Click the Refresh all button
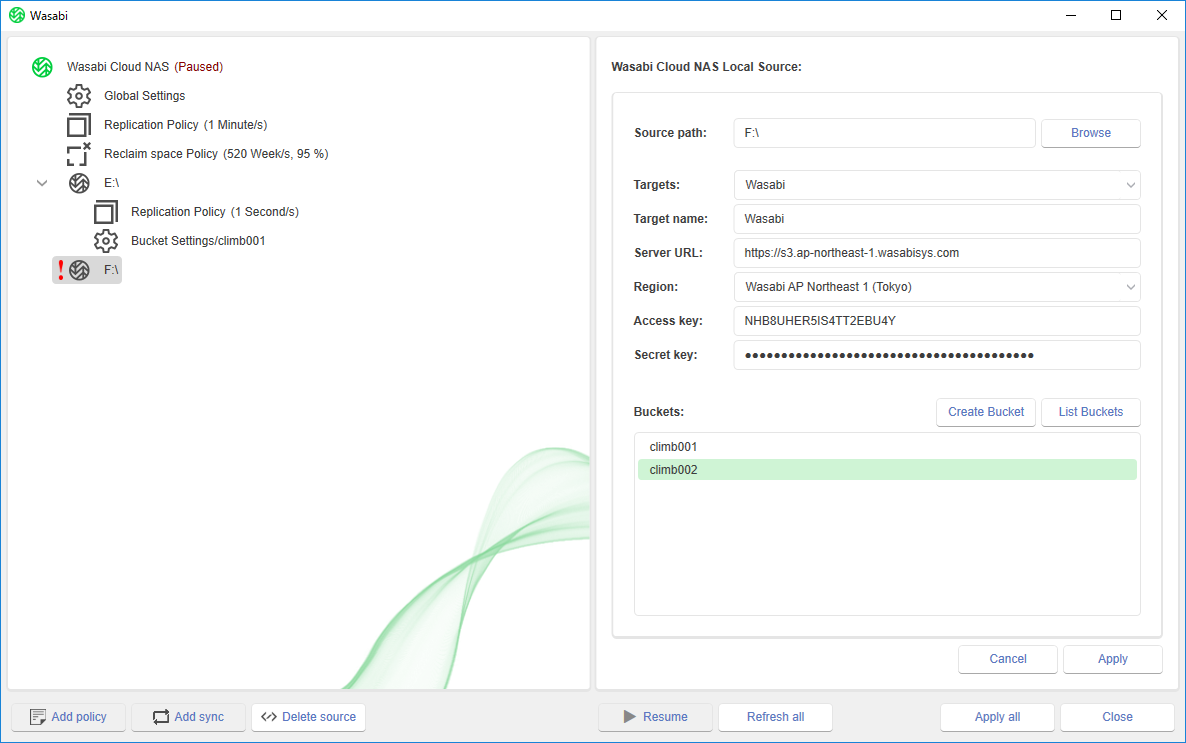This screenshot has height=743, width=1186. tap(775, 717)
